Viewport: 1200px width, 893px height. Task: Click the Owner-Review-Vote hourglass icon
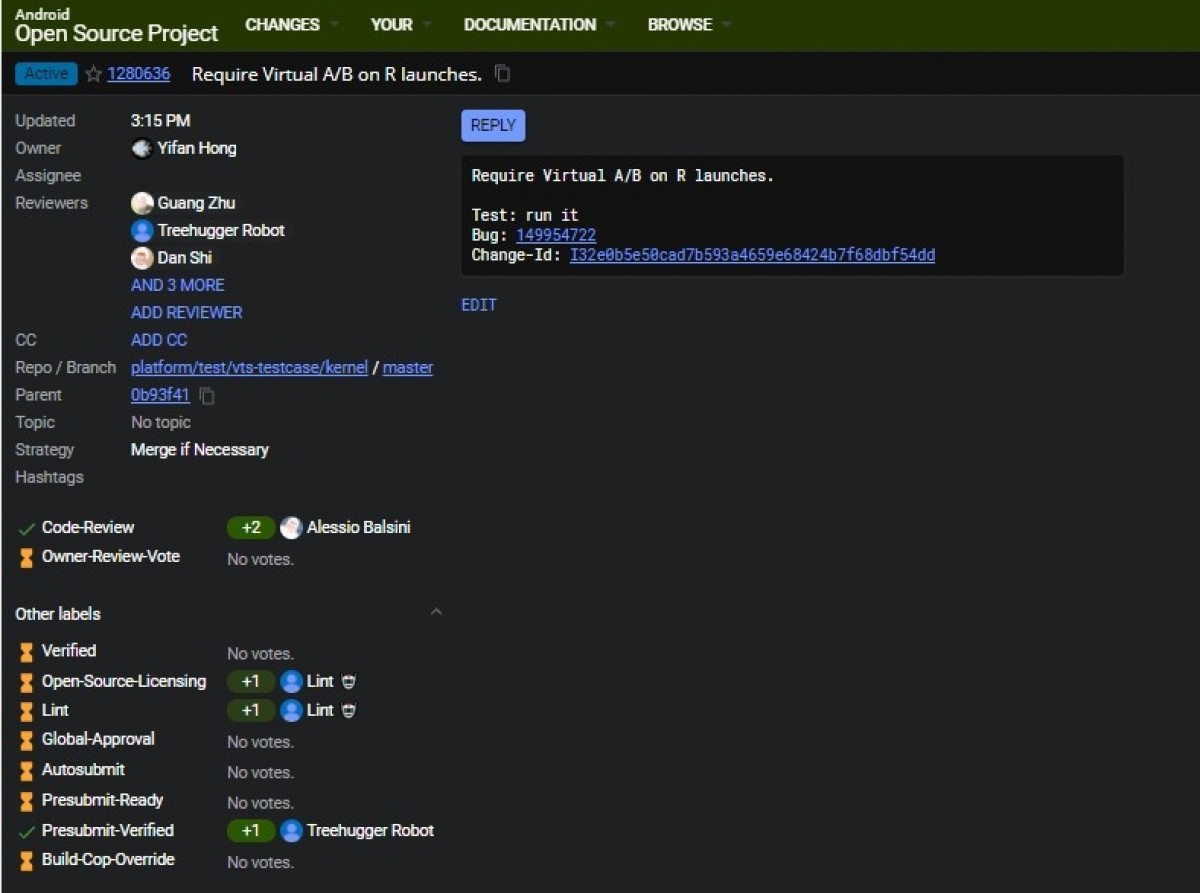coord(27,558)
